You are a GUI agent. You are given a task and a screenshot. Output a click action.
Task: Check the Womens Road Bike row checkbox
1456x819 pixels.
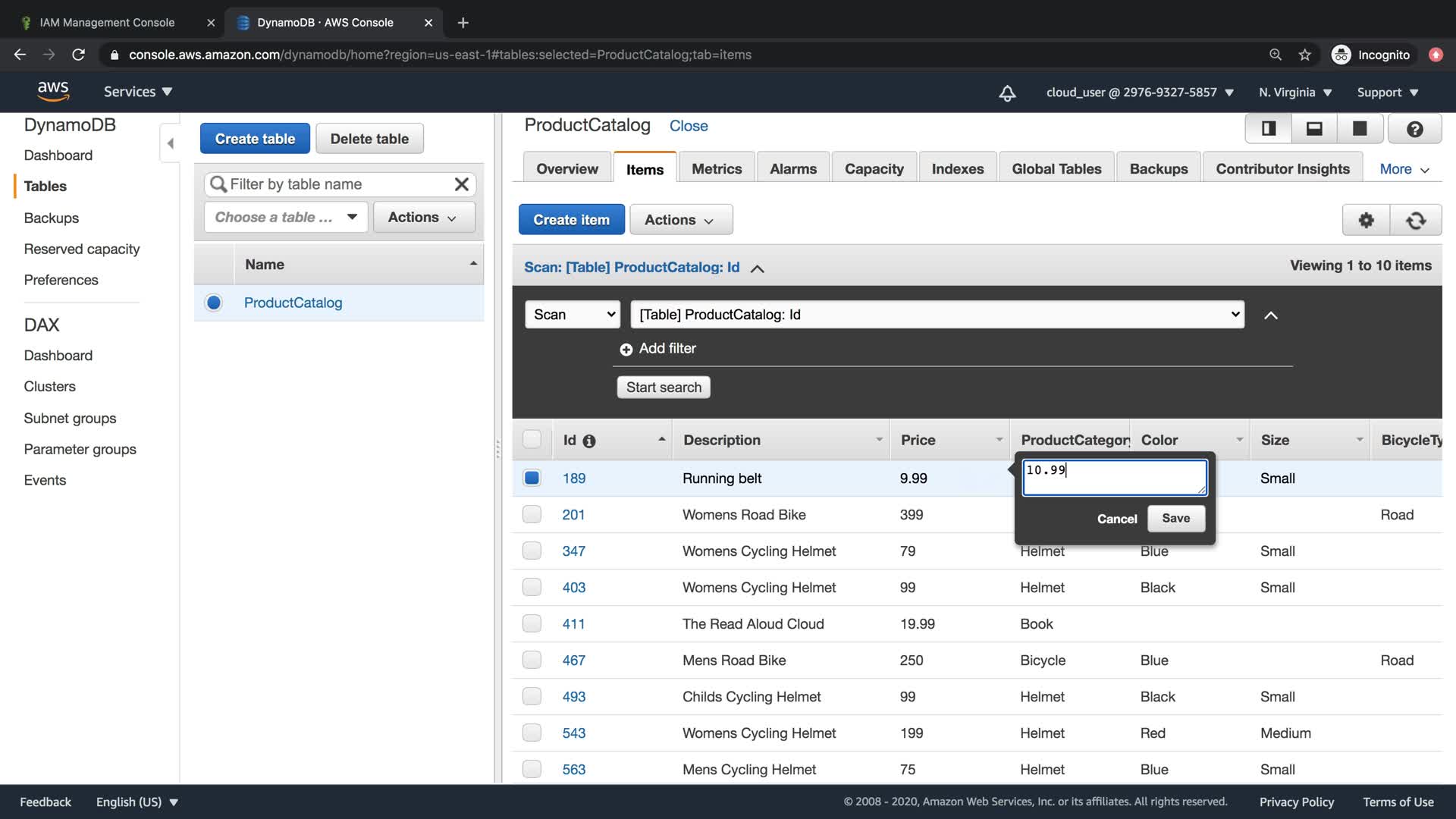(532, 514)
